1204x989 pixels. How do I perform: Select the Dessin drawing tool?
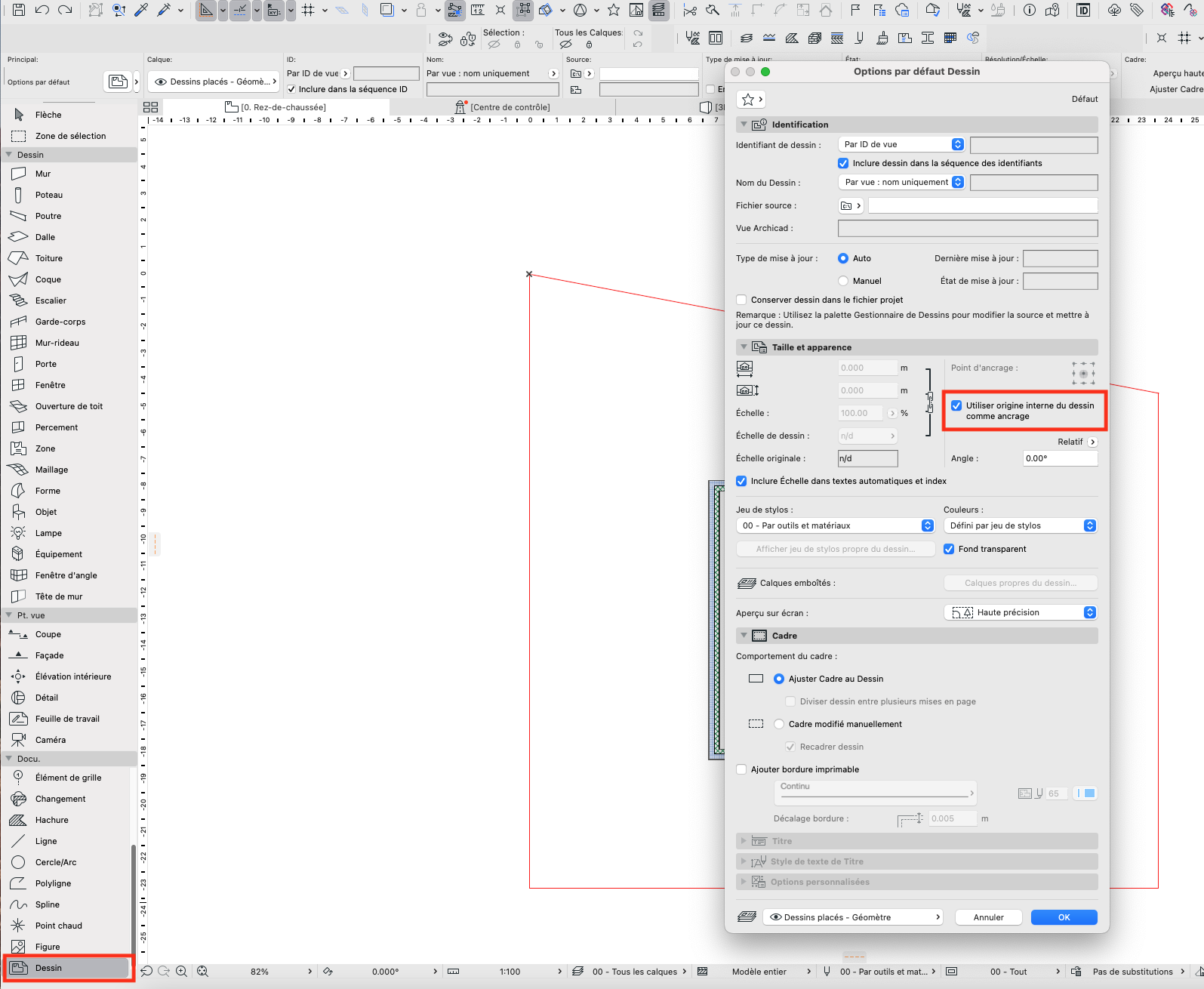coord(68,968)
